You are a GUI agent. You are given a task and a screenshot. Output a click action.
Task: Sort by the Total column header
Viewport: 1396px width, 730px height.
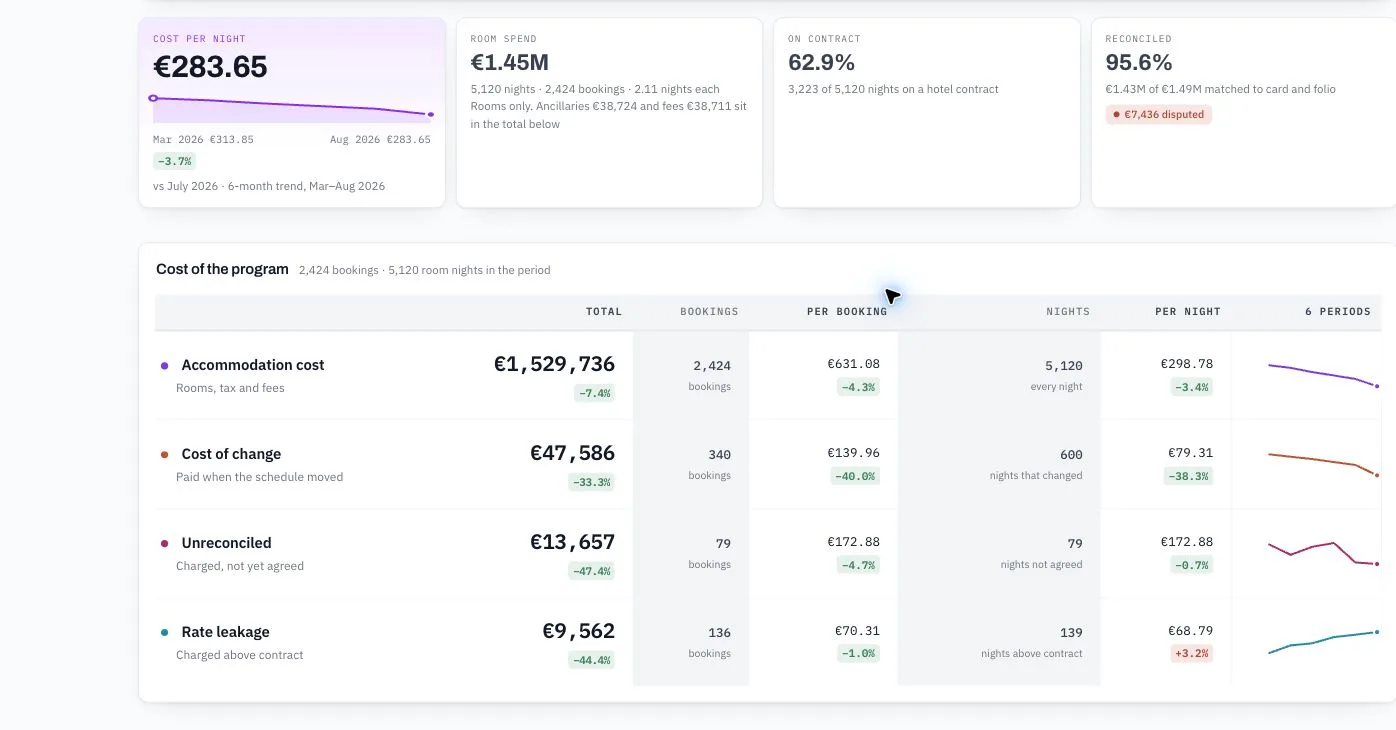pos(603,312)
